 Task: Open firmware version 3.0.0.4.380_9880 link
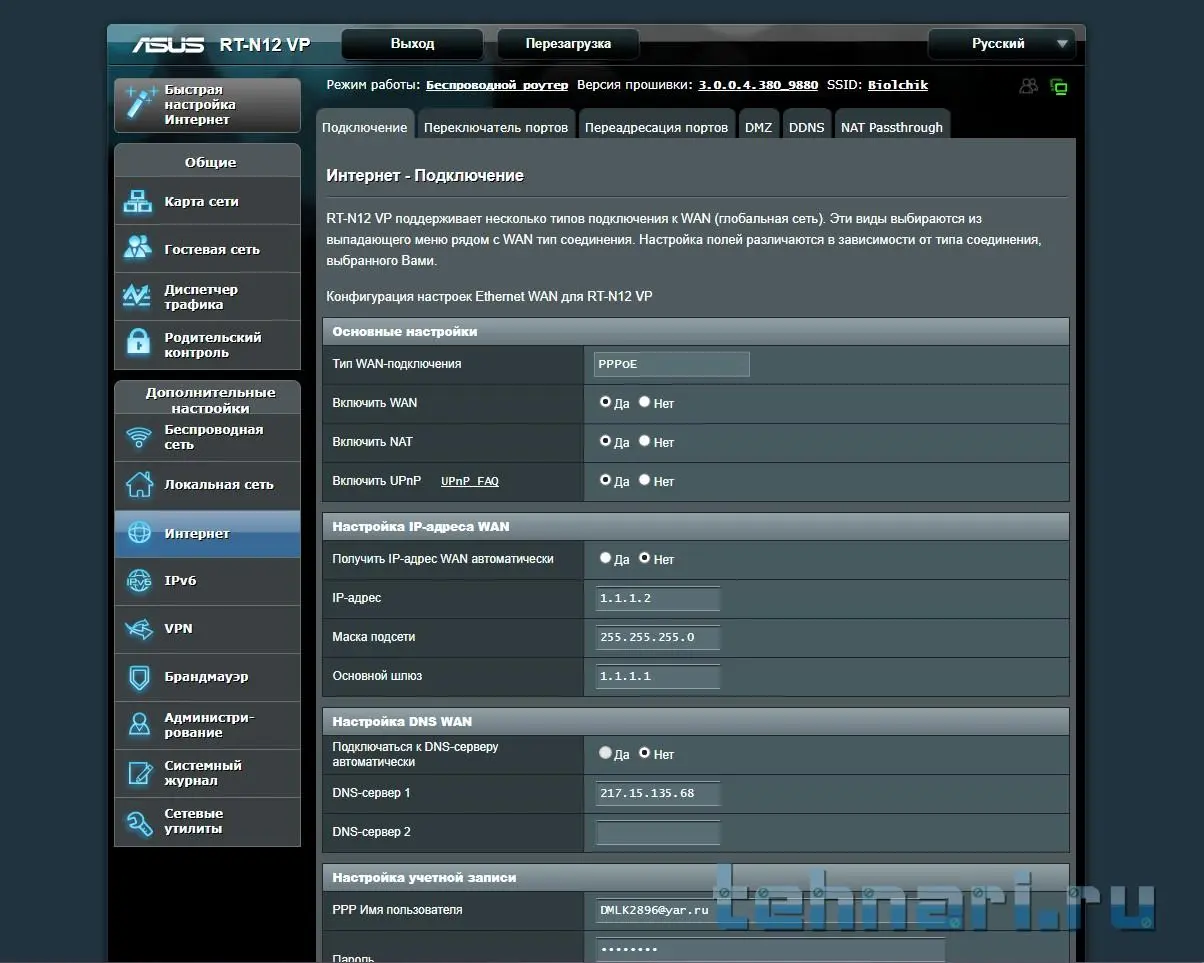pos(758,86)
